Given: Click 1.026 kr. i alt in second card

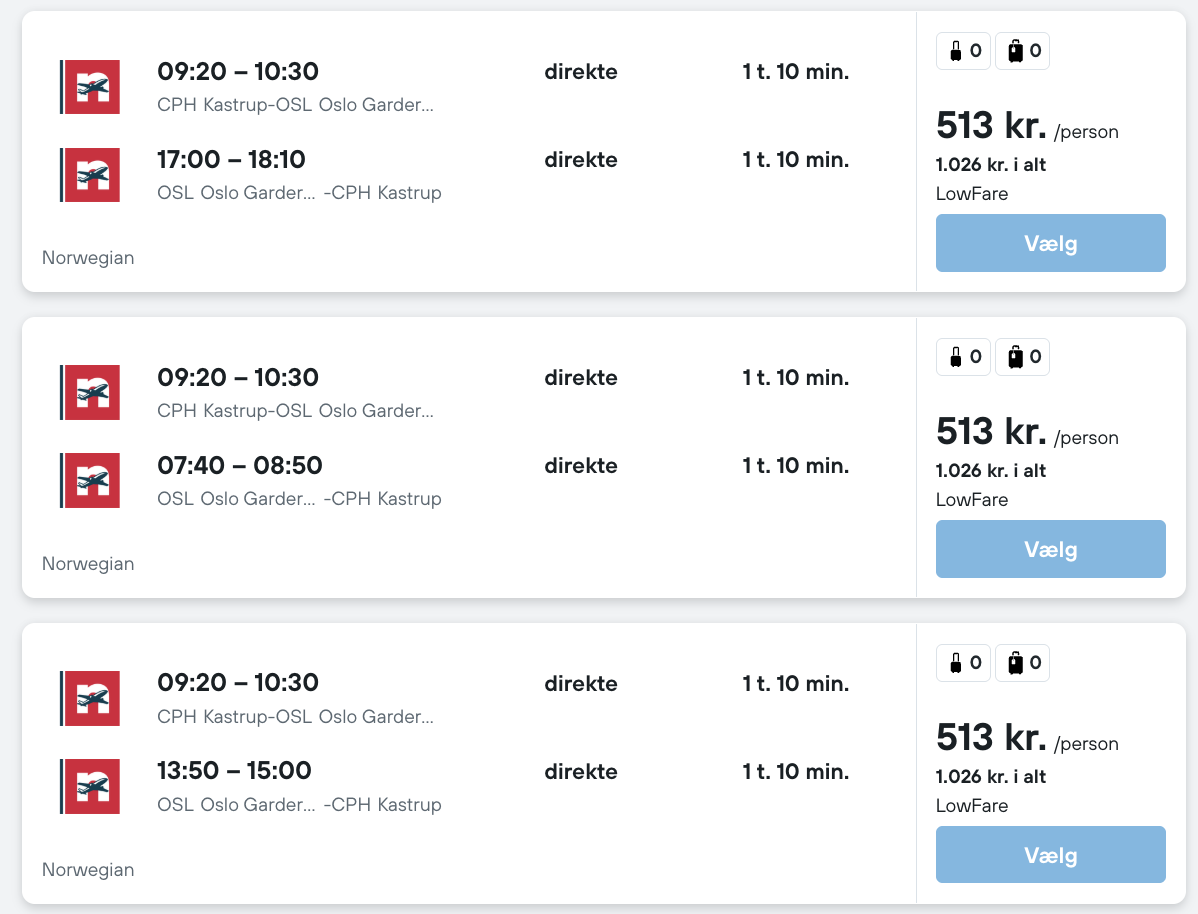Looking at the screenshot, I should (x=991, y=471).
